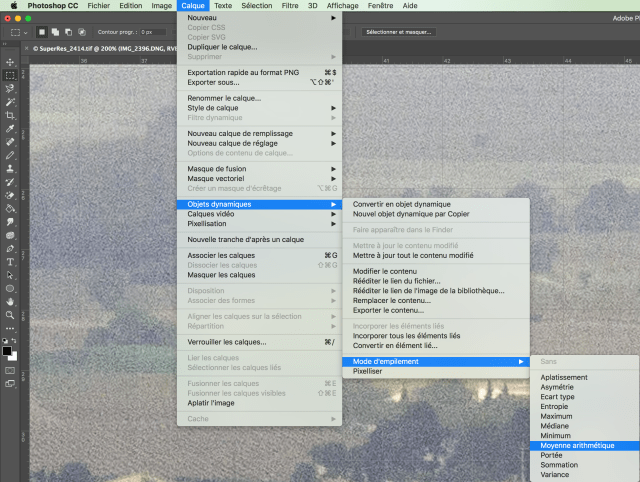Enable 'Add to selection' mode in options bar

[x=57, y=32]
